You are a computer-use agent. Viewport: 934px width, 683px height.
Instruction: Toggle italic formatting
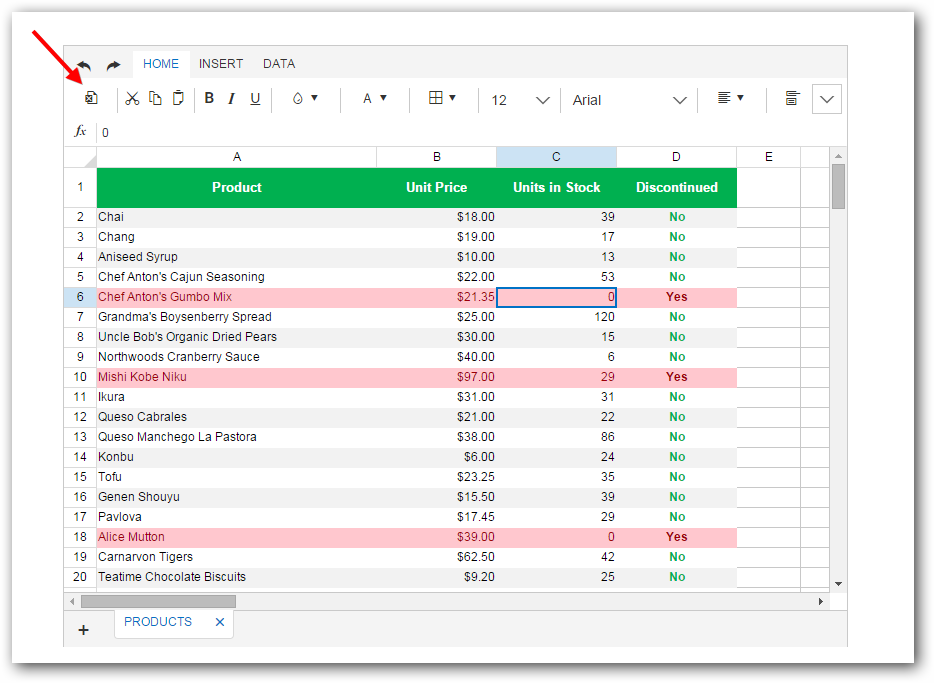(231, 98)
